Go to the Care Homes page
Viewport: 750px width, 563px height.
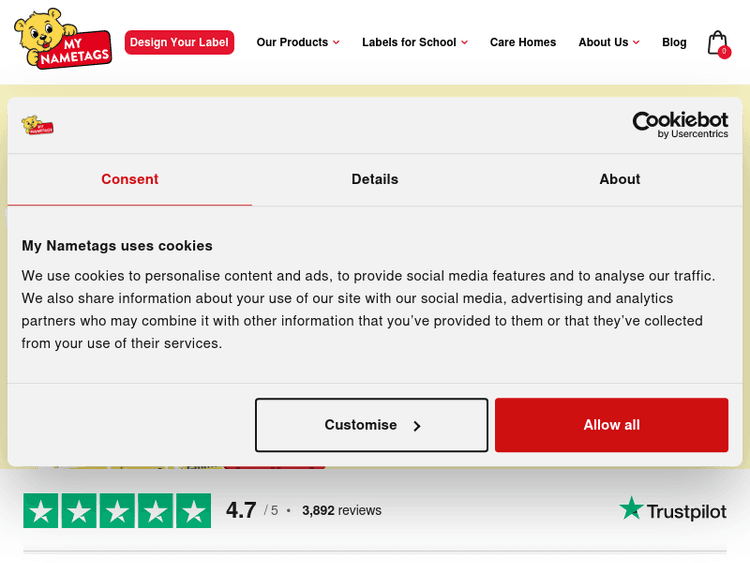pos(523,42)
